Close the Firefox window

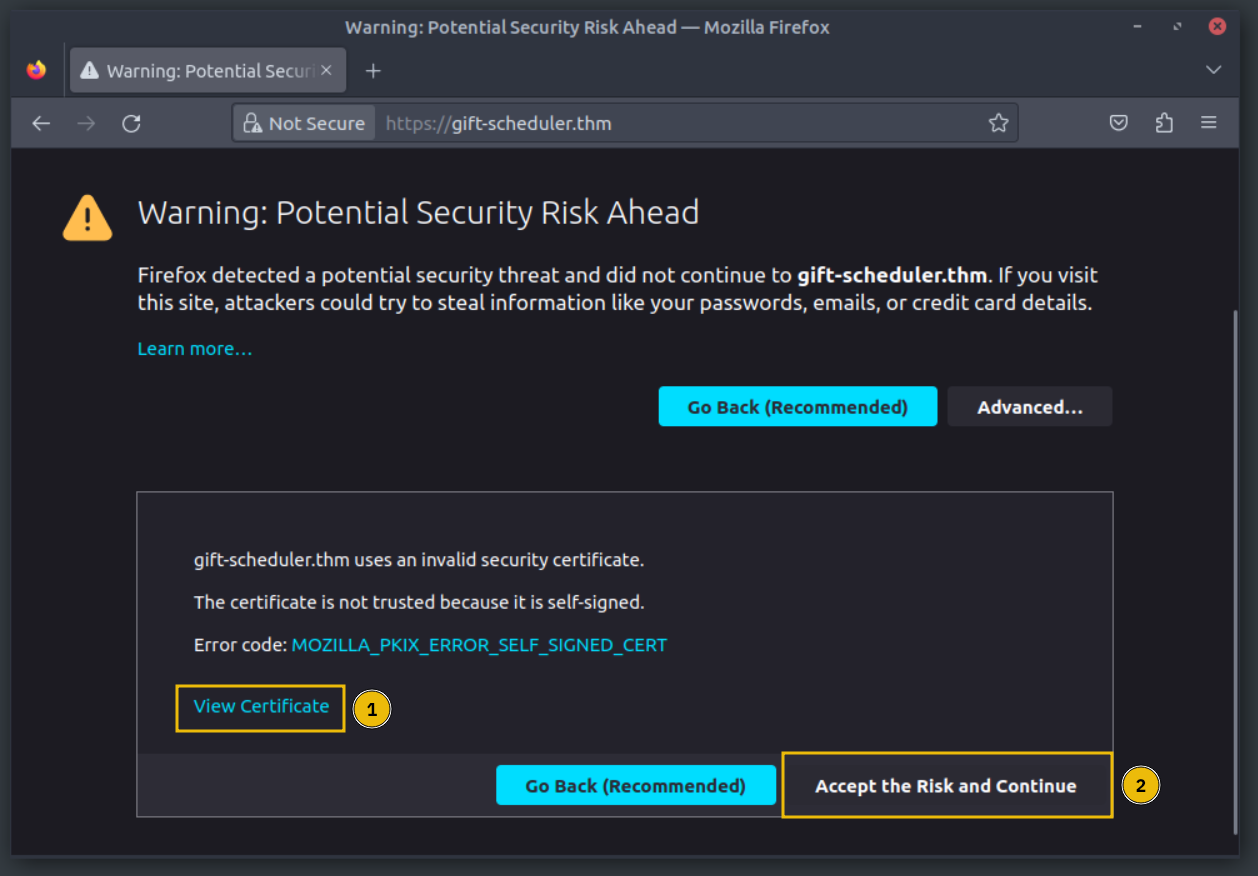tap(1217, 27)
